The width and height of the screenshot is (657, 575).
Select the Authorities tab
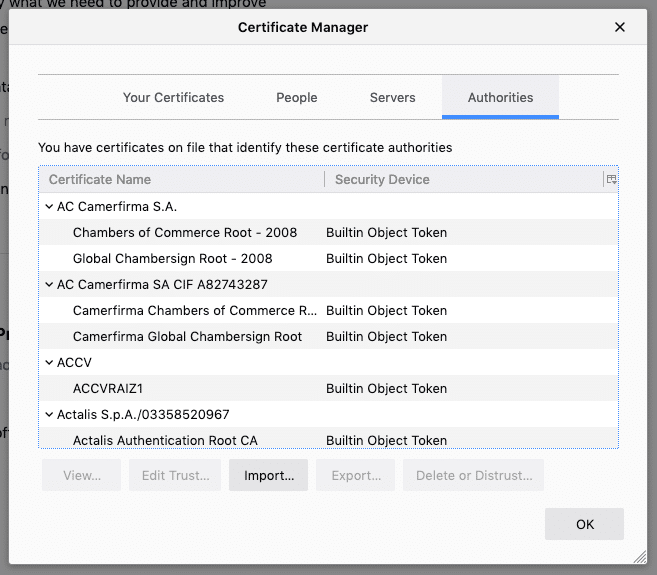pos(500,97)
